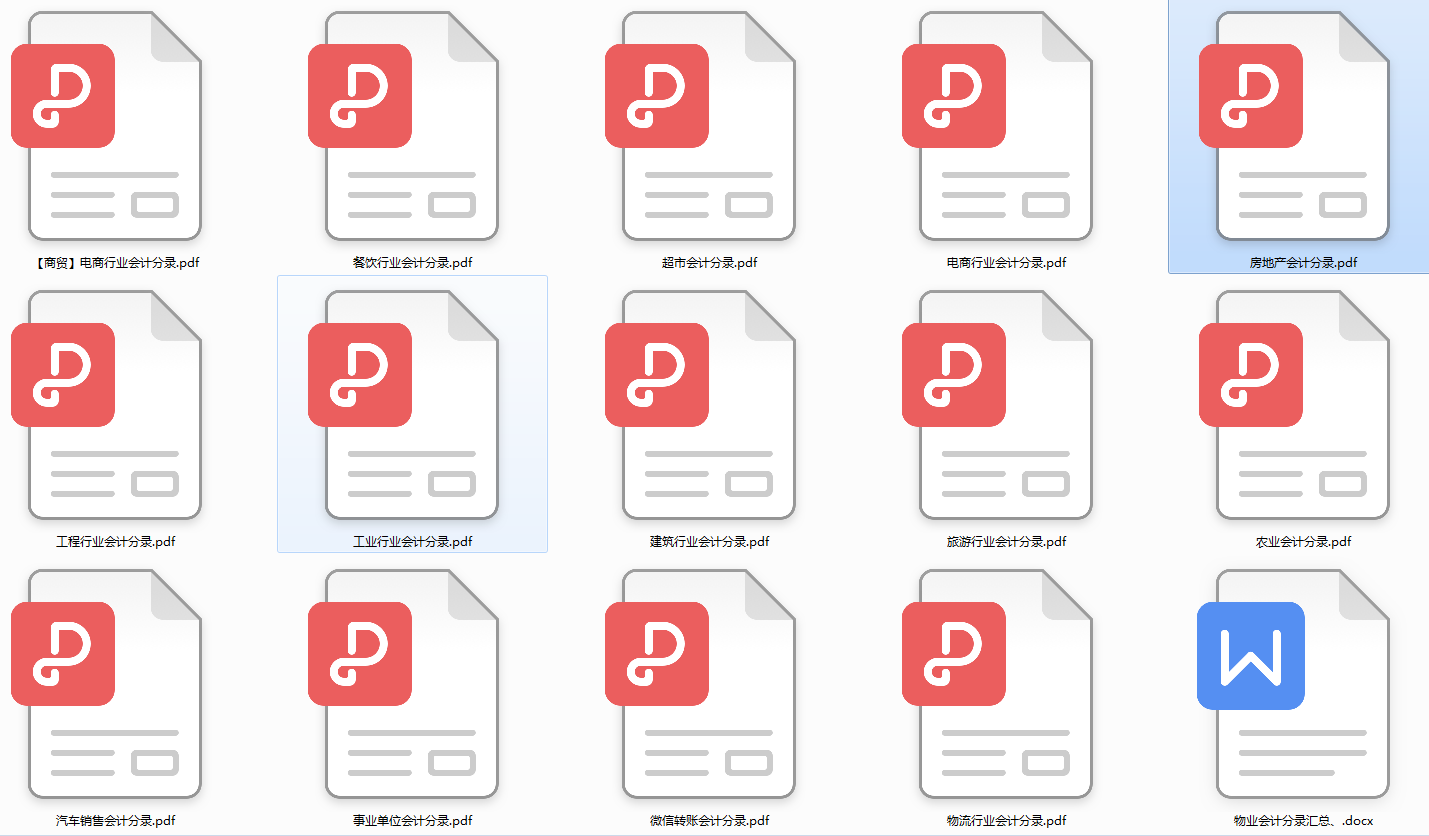Select the 工业行业会计分录 PDF file icon
The height and width of the screenshot is (836, 1429).
click(403, 405)
